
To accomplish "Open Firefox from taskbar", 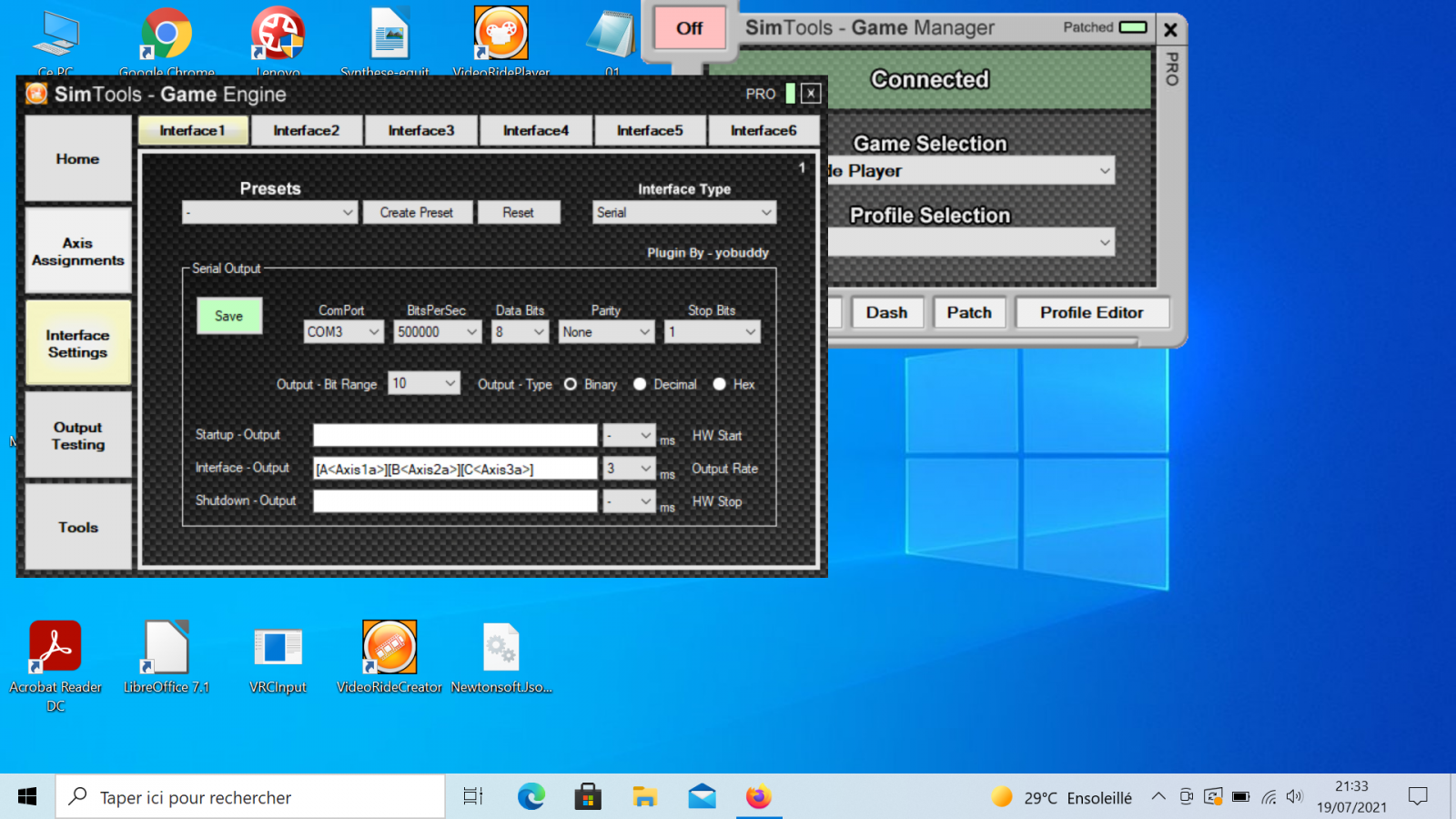I will [759, 797].
